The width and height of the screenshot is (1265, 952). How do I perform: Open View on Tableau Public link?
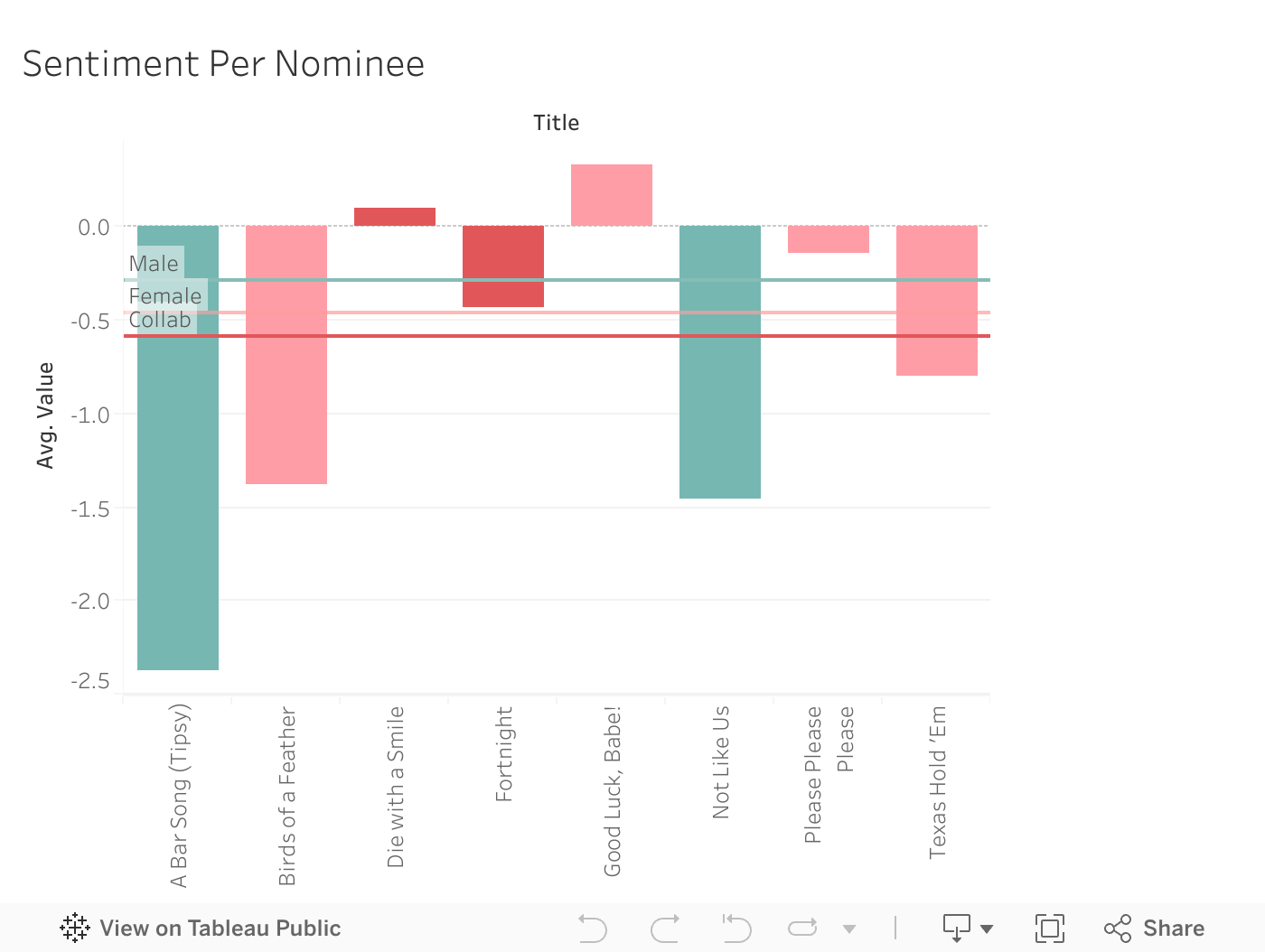(220, 928)
